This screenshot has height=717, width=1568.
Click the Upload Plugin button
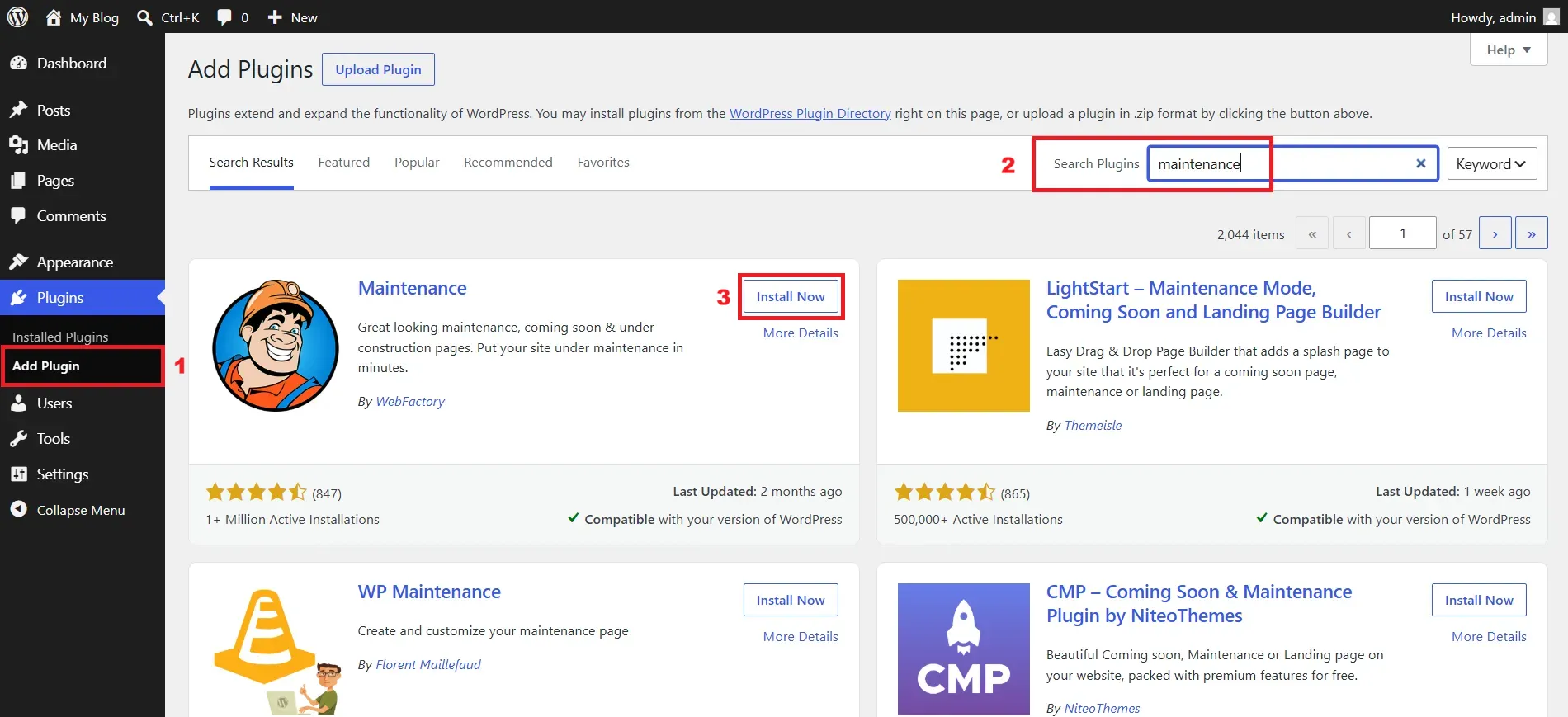(x=378, y=69)
